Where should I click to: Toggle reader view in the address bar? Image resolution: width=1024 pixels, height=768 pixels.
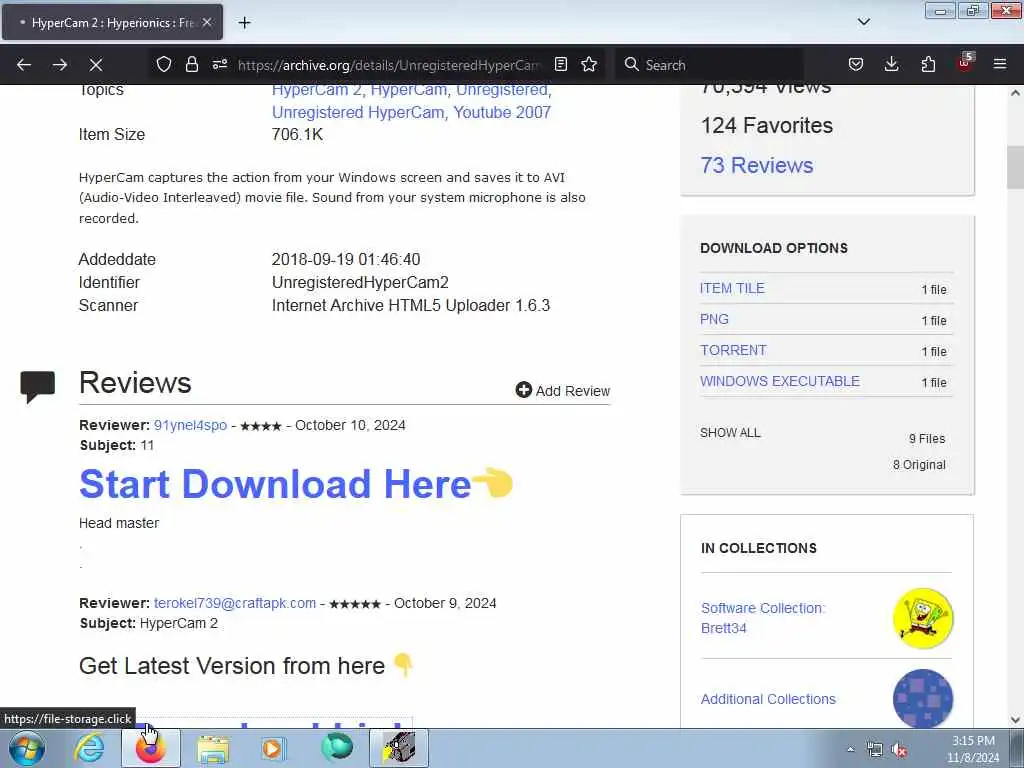[560, 64]
